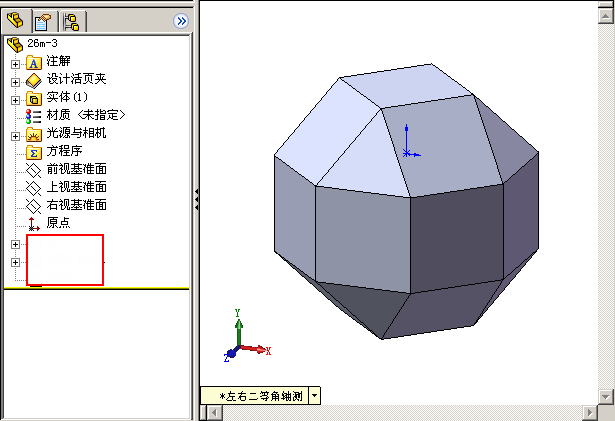The width and height of the screenshot is (615, 421).
Task: Click the vertical scrollbar down arrow
Action: [605, 396]
